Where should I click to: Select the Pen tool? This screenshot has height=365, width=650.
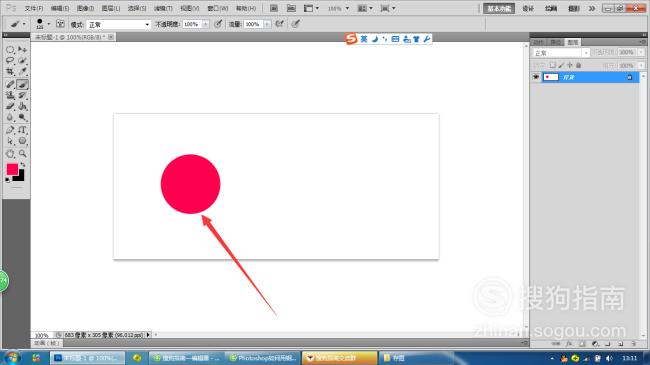[x=10, y=130]
